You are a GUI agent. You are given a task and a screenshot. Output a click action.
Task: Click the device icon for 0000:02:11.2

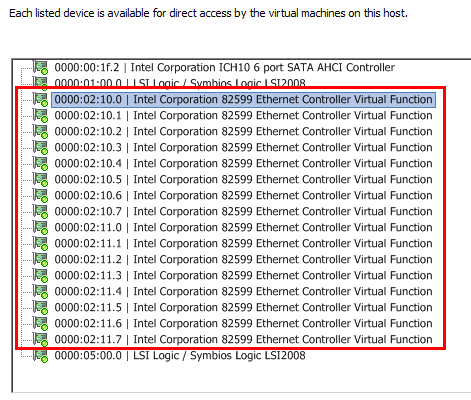click(41, 259)
